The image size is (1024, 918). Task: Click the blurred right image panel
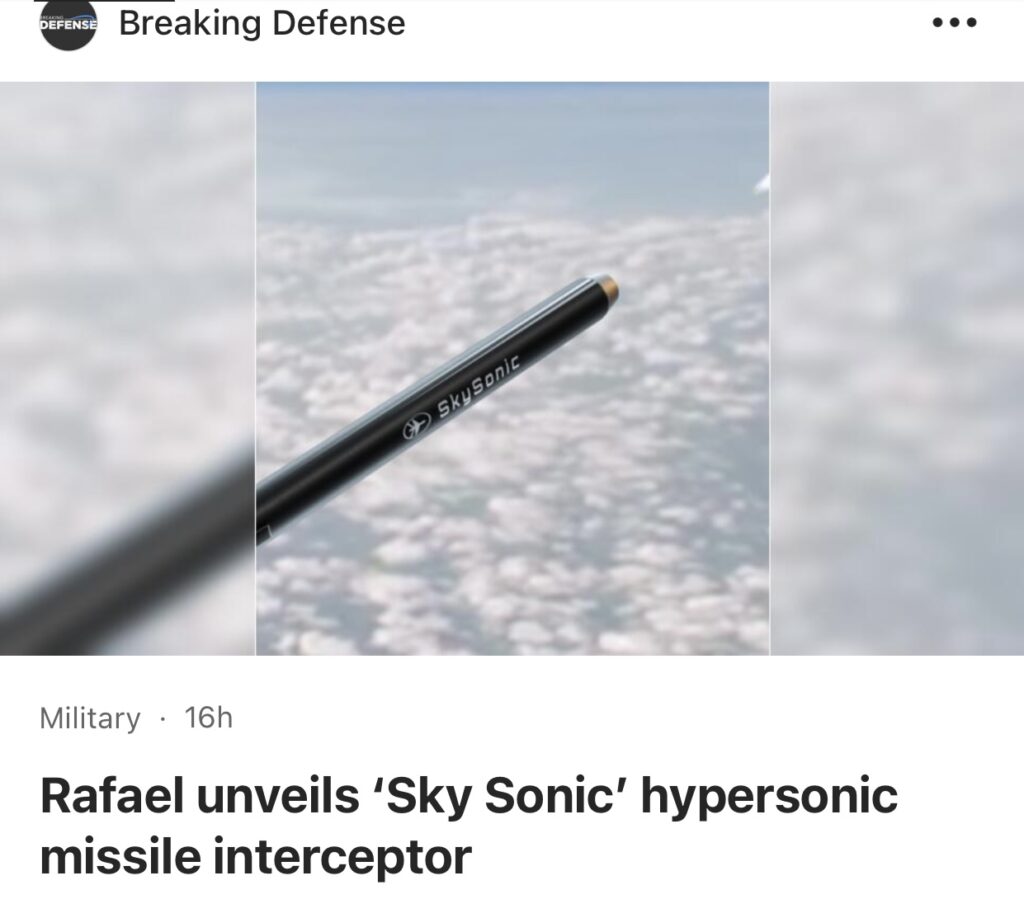(x=897, y=368)
